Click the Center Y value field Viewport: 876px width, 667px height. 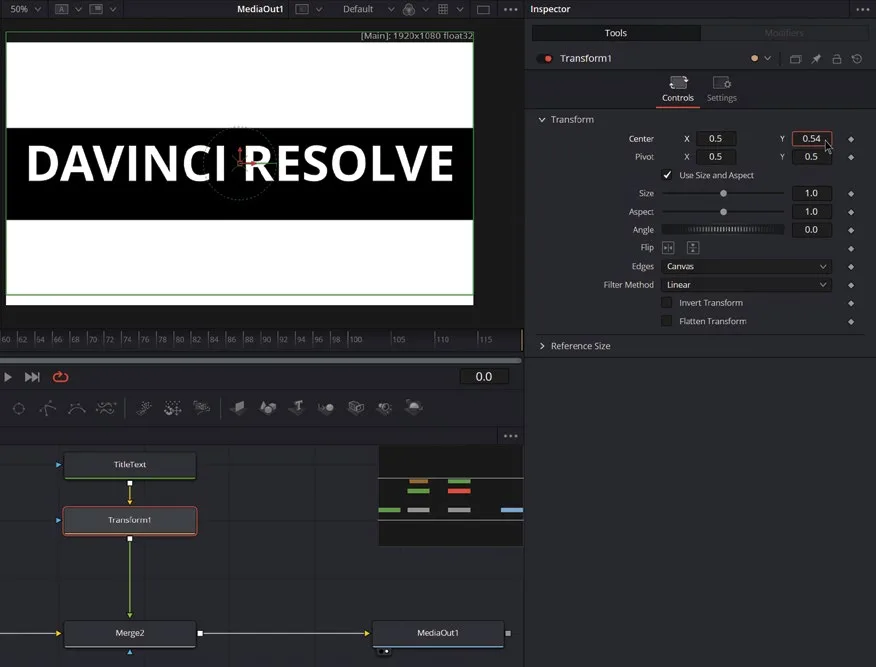pyautogui.click(x=812, y=139)
